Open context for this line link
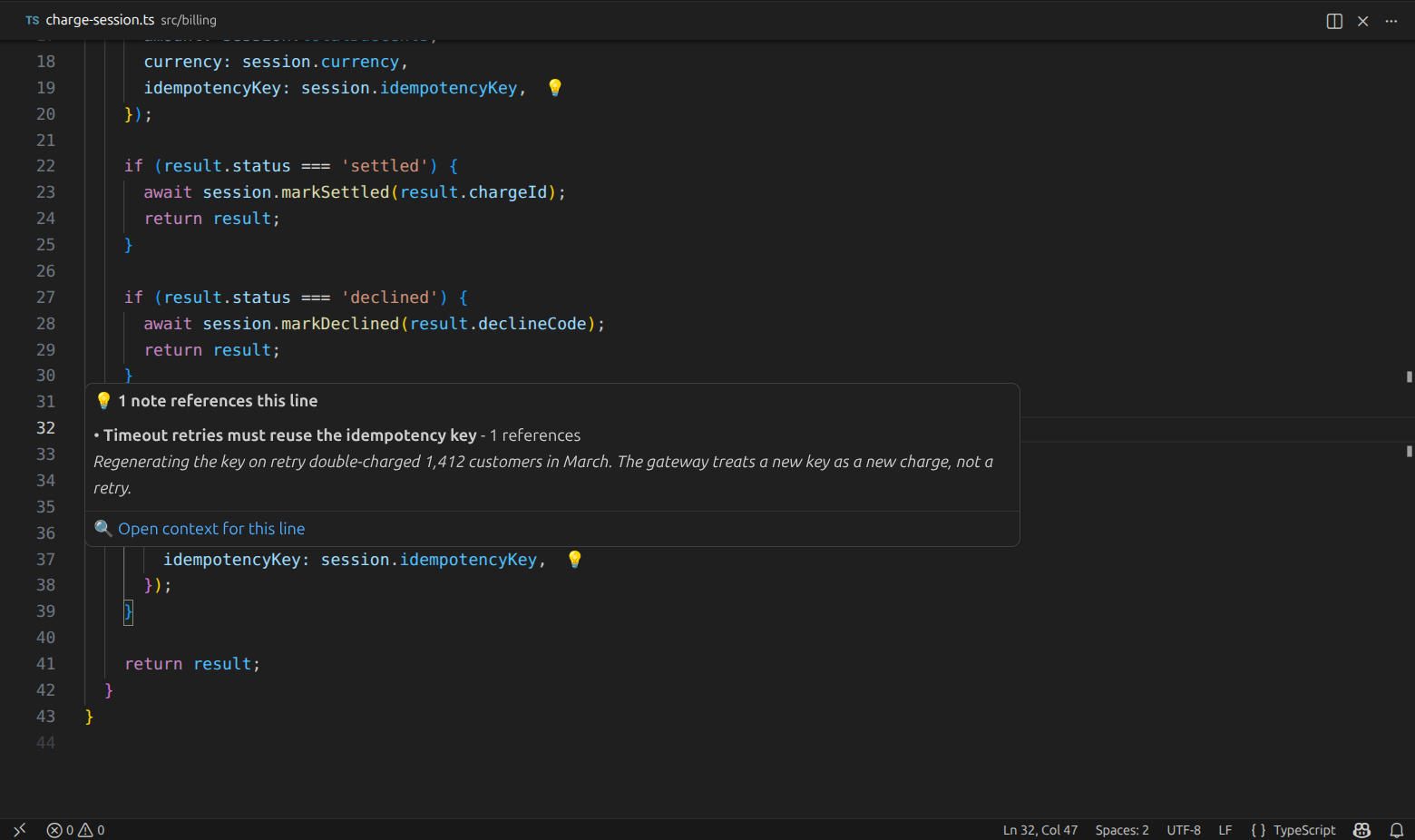The height and width of the screenshot is (840, 1415). coord(211,529)
